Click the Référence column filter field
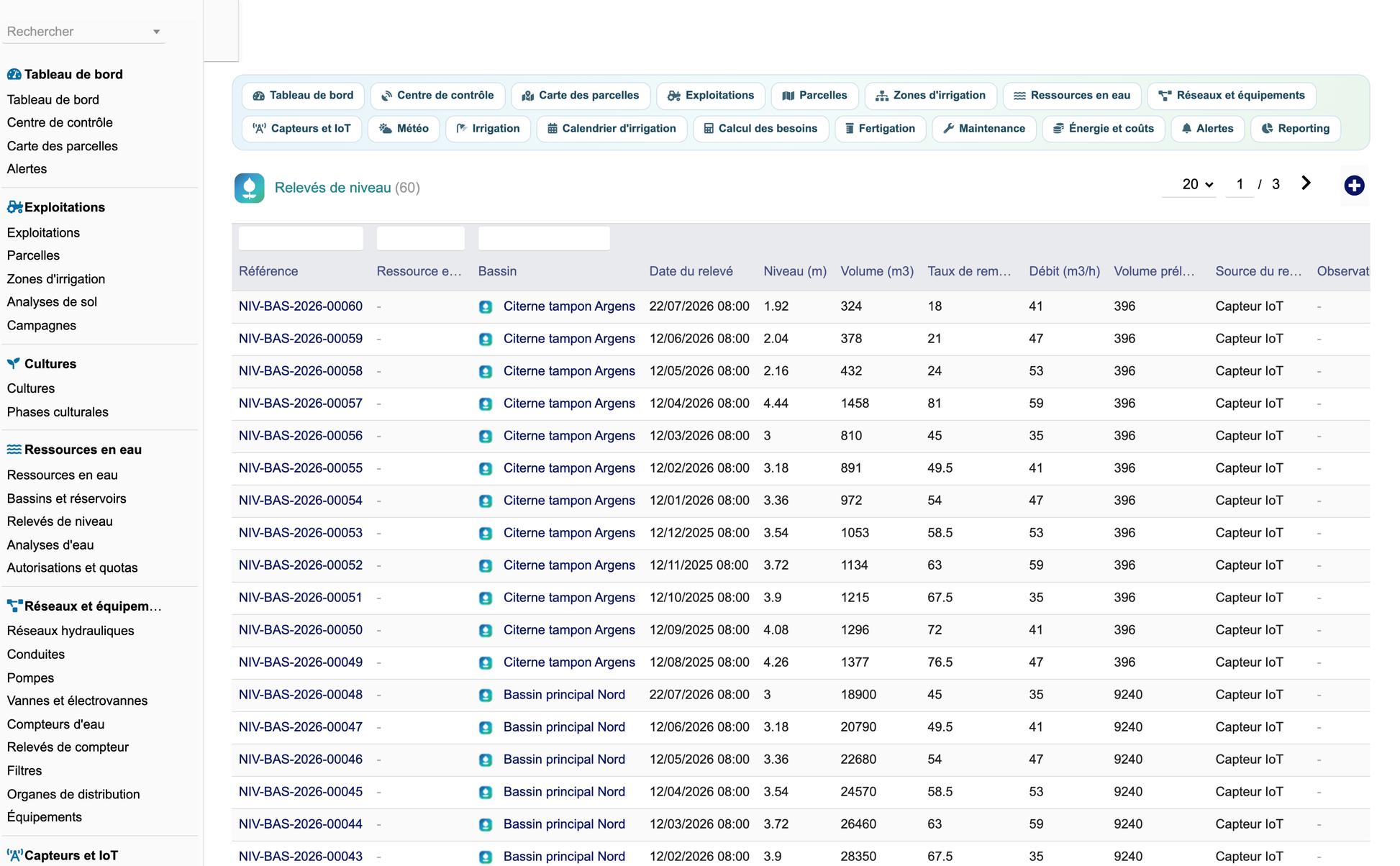 301,238
